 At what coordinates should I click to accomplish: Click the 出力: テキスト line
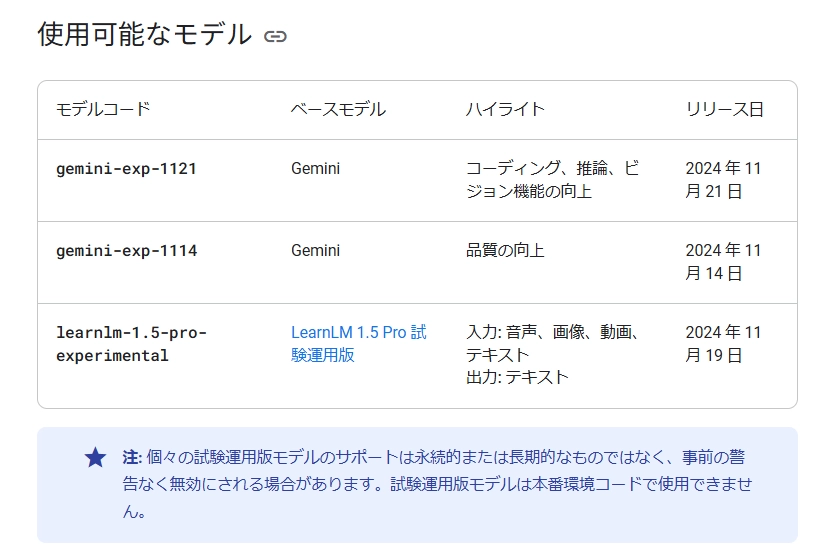point(517,377)
